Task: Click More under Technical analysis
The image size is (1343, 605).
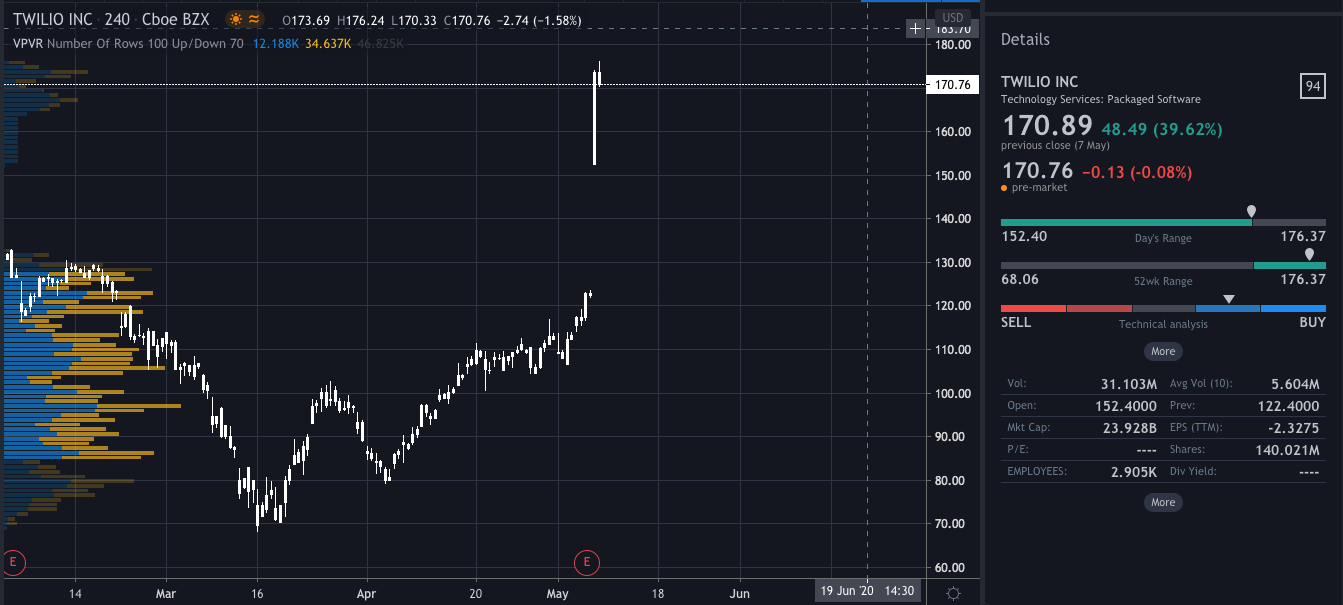Action: [1163, 351]
